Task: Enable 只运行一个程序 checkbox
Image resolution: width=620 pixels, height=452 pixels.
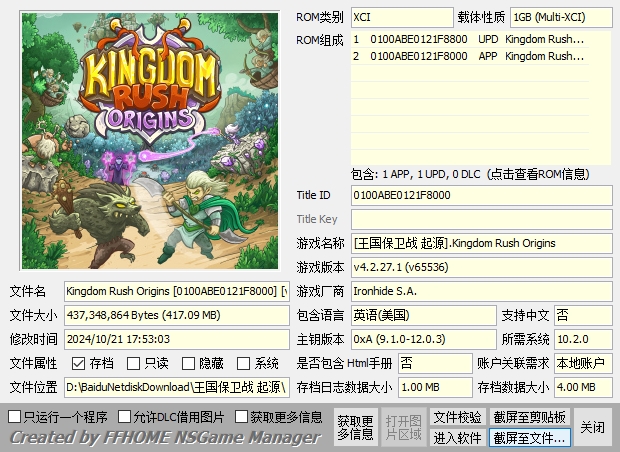Action: [15, 416]
